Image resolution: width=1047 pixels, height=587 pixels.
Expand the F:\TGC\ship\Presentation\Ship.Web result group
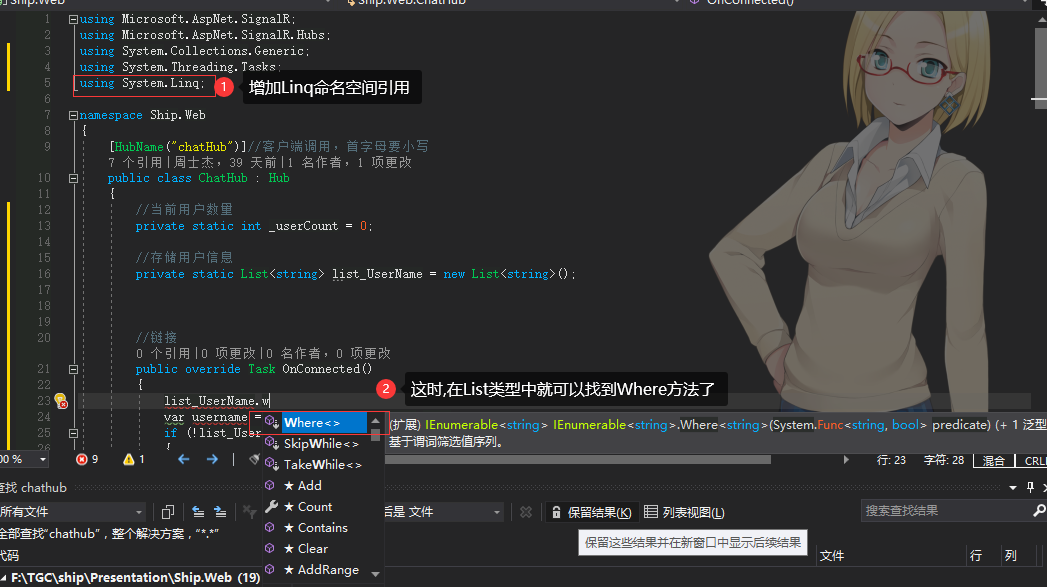pos(4,578)
